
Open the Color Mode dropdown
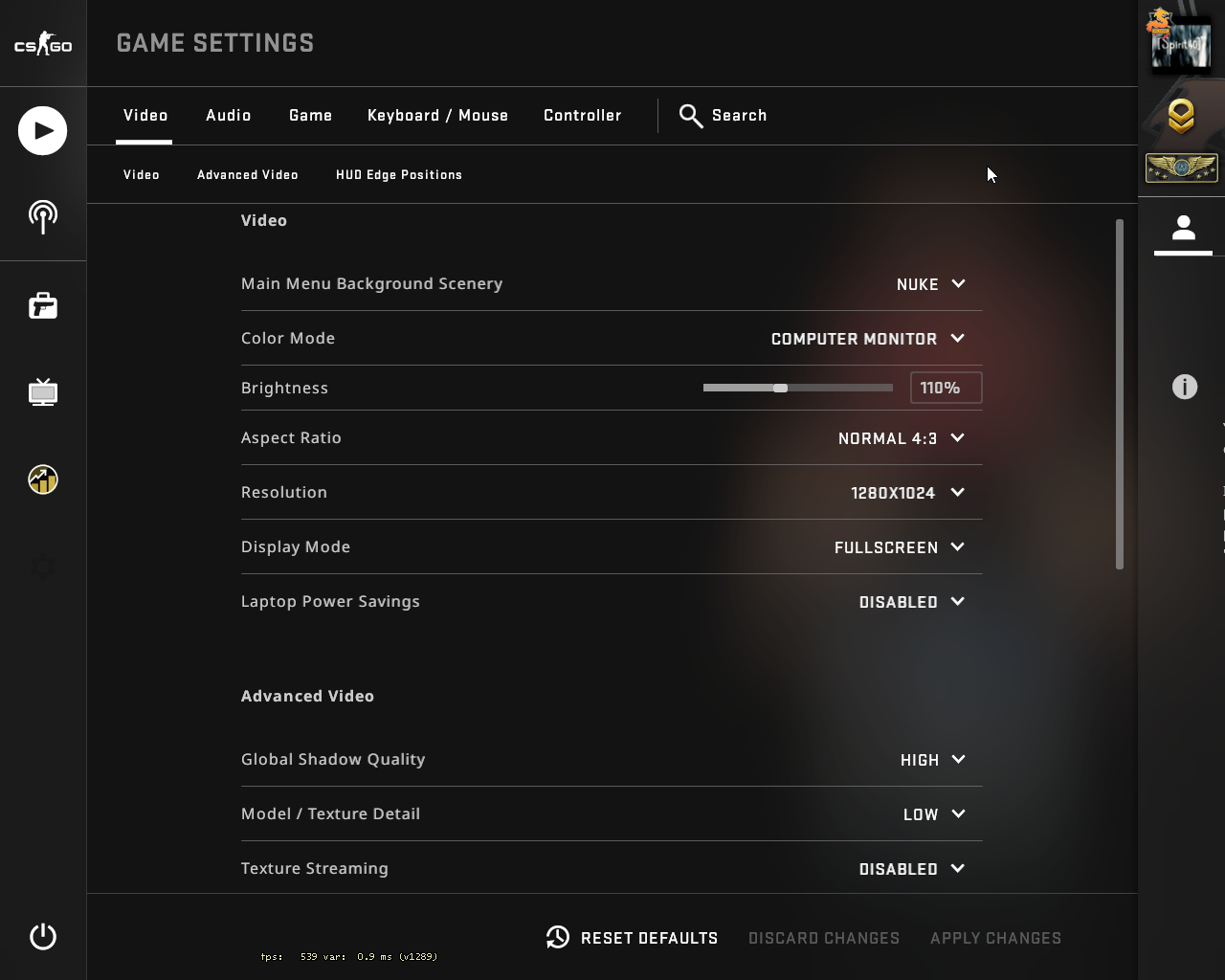tap(867, 339)
